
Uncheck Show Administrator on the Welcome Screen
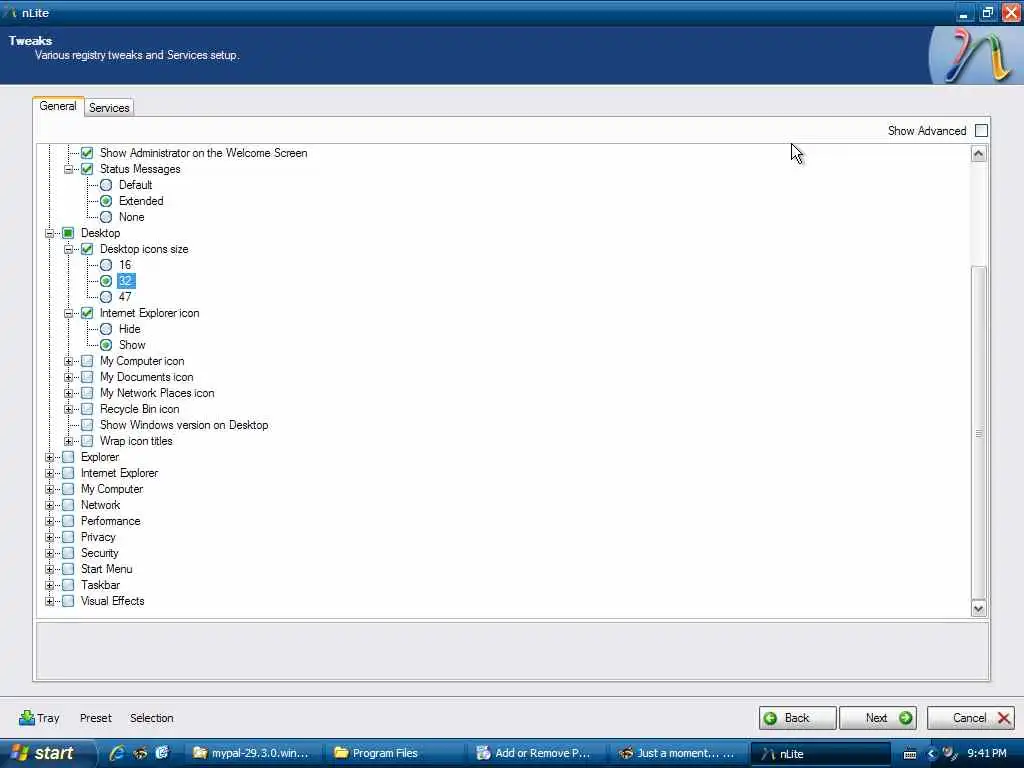(x=87, y=153)
